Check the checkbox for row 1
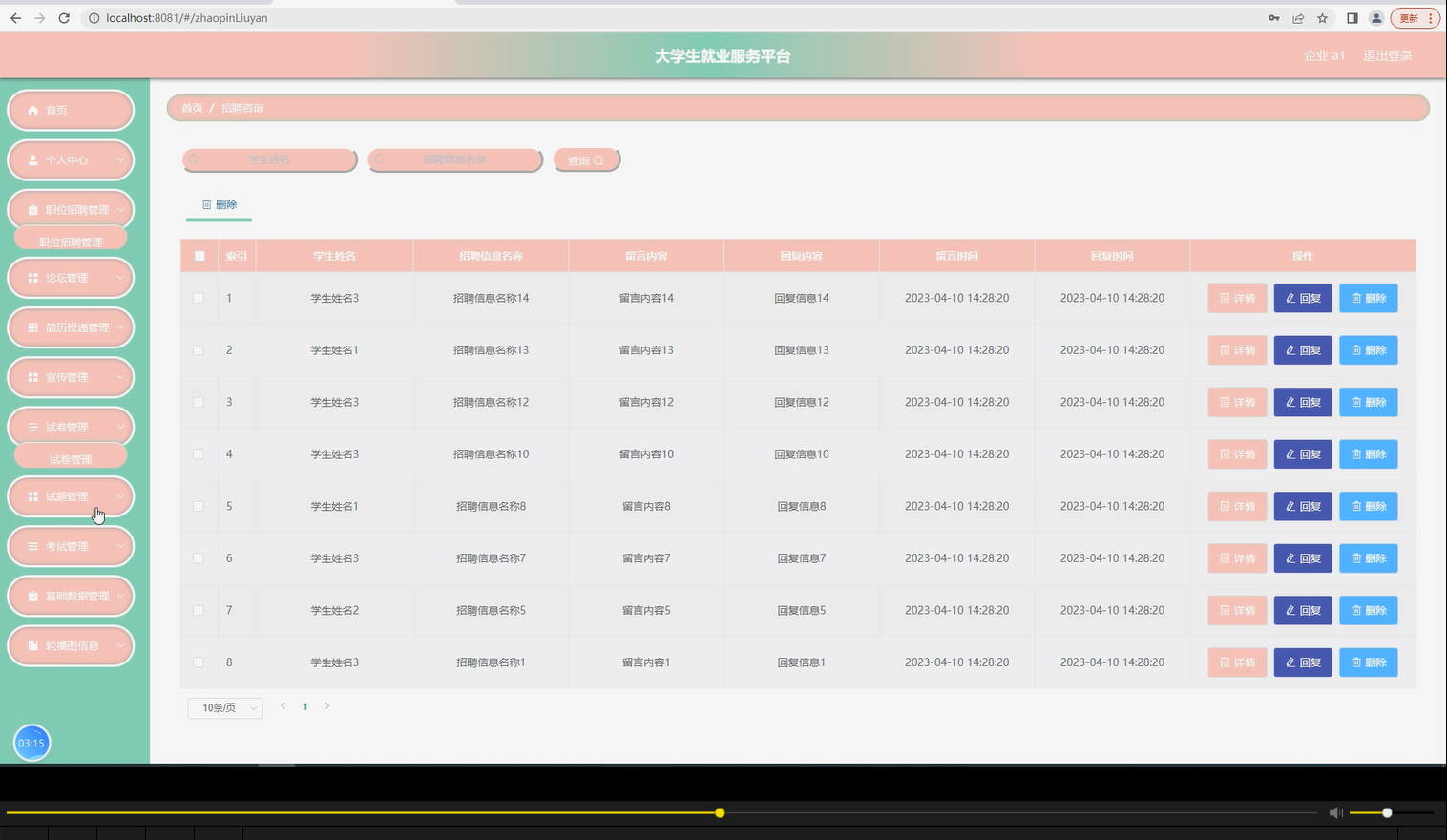 tap(199, 298)
